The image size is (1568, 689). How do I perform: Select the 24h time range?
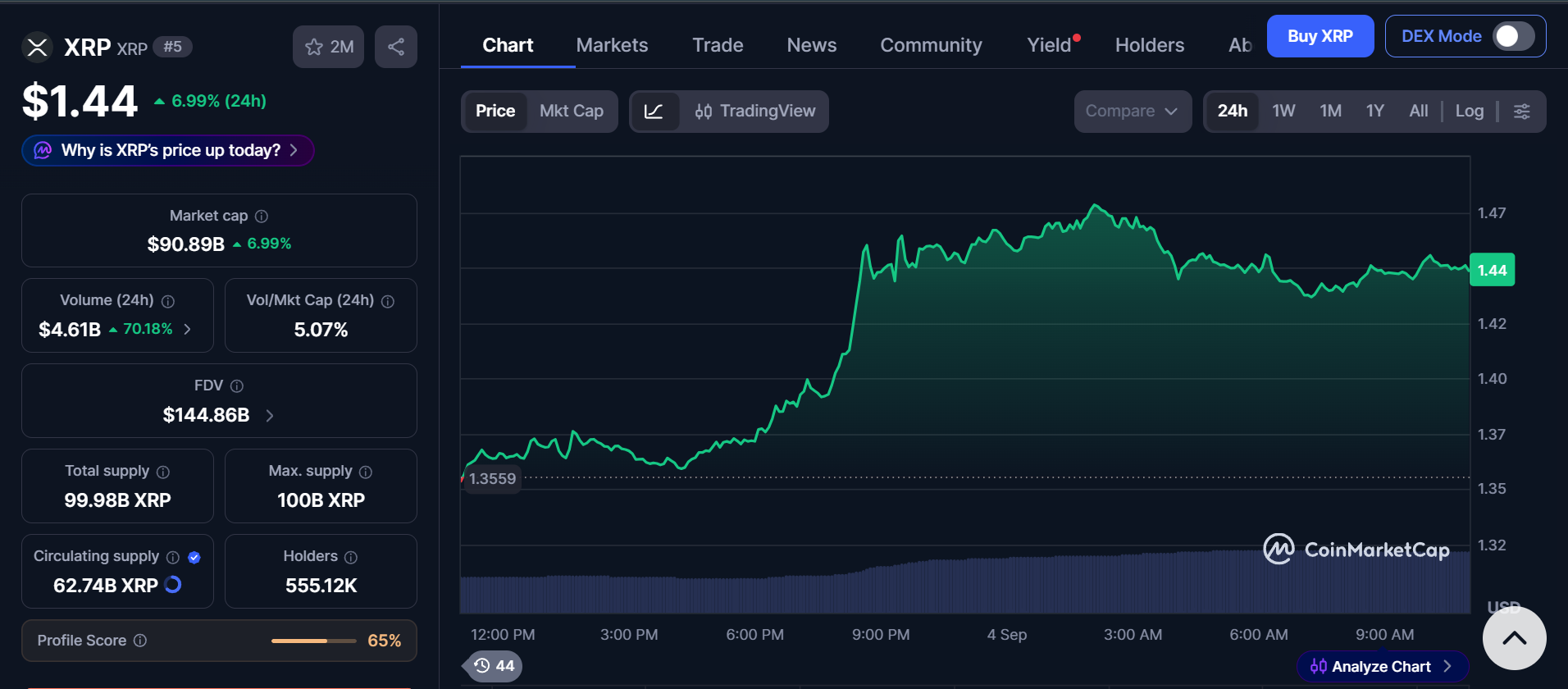pos(1233,112)
